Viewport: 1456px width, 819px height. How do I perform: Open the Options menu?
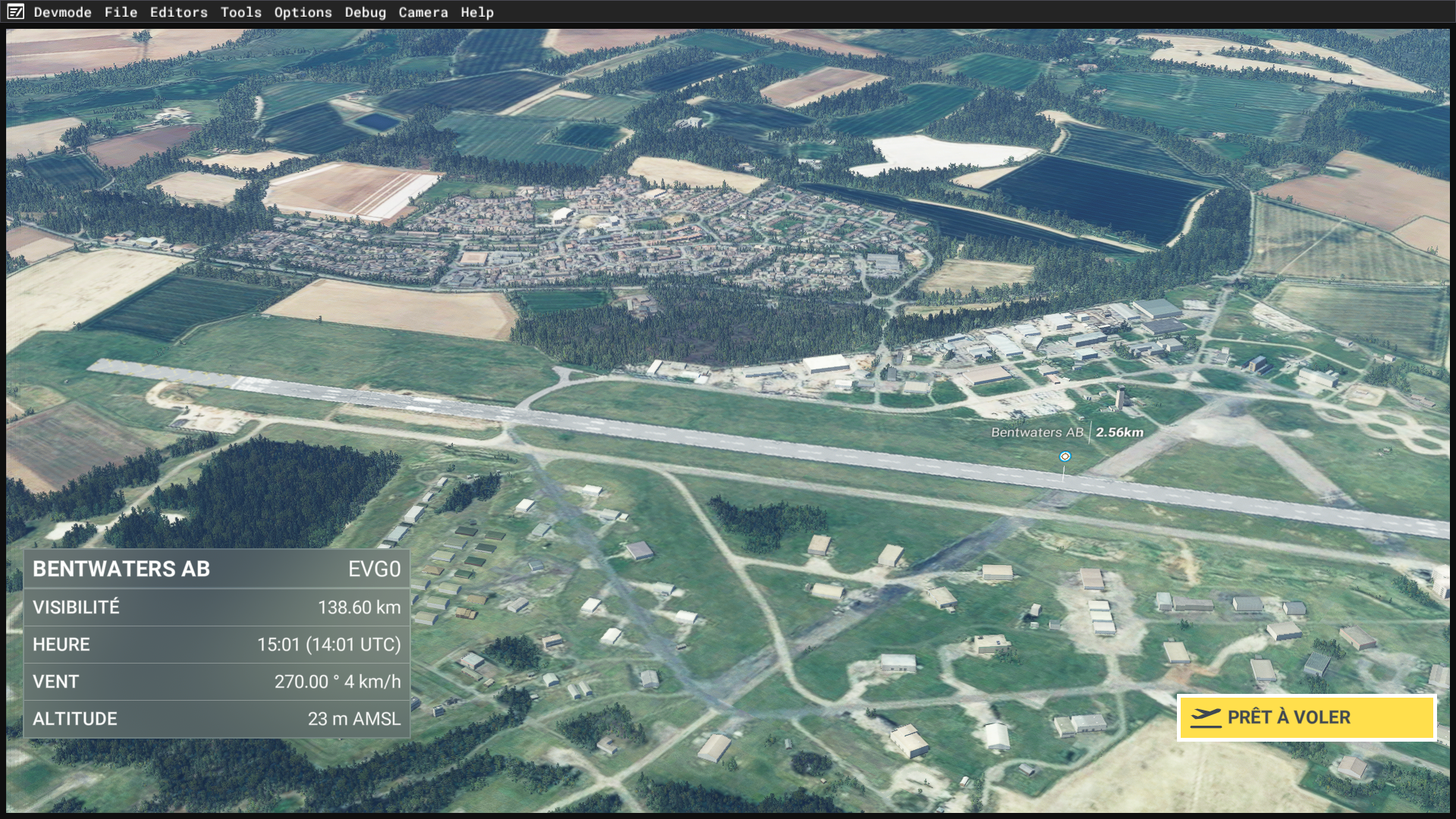pos(303,12)
